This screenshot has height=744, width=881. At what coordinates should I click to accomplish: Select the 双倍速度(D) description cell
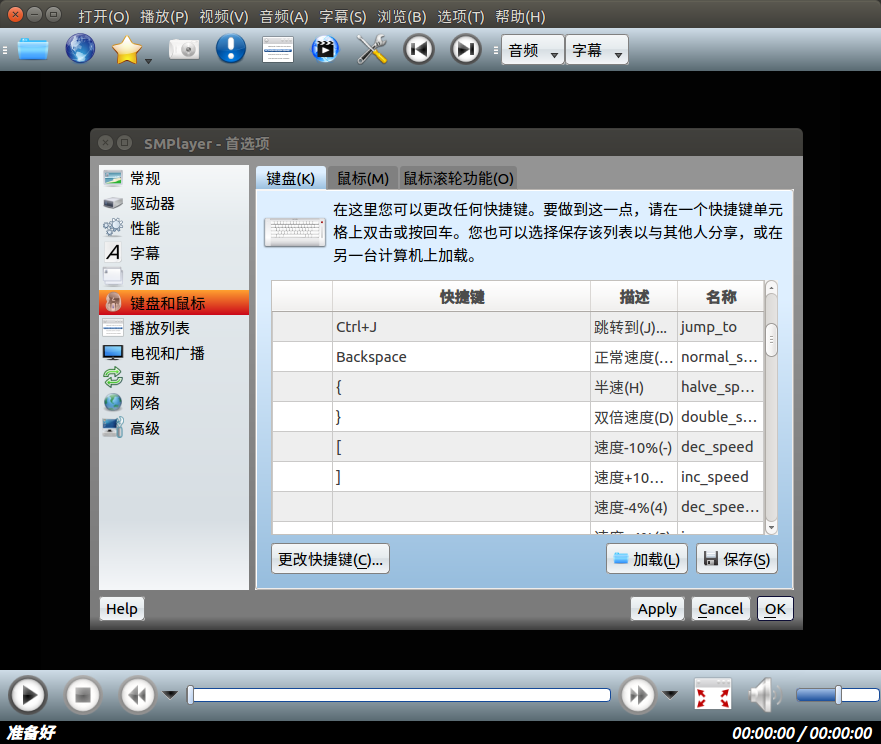tap(634, 417)
